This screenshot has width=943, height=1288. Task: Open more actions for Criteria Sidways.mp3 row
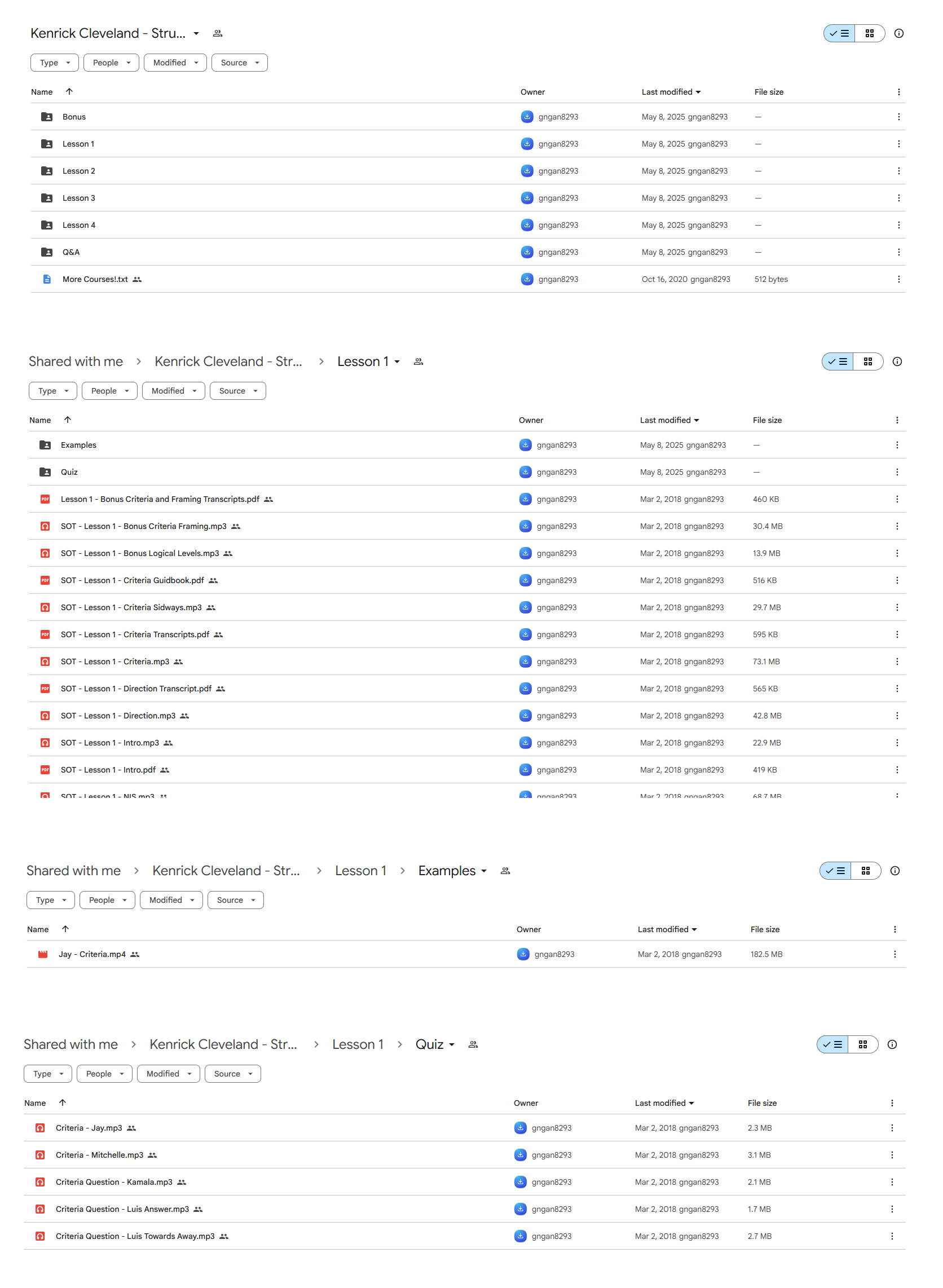(897, 607)
